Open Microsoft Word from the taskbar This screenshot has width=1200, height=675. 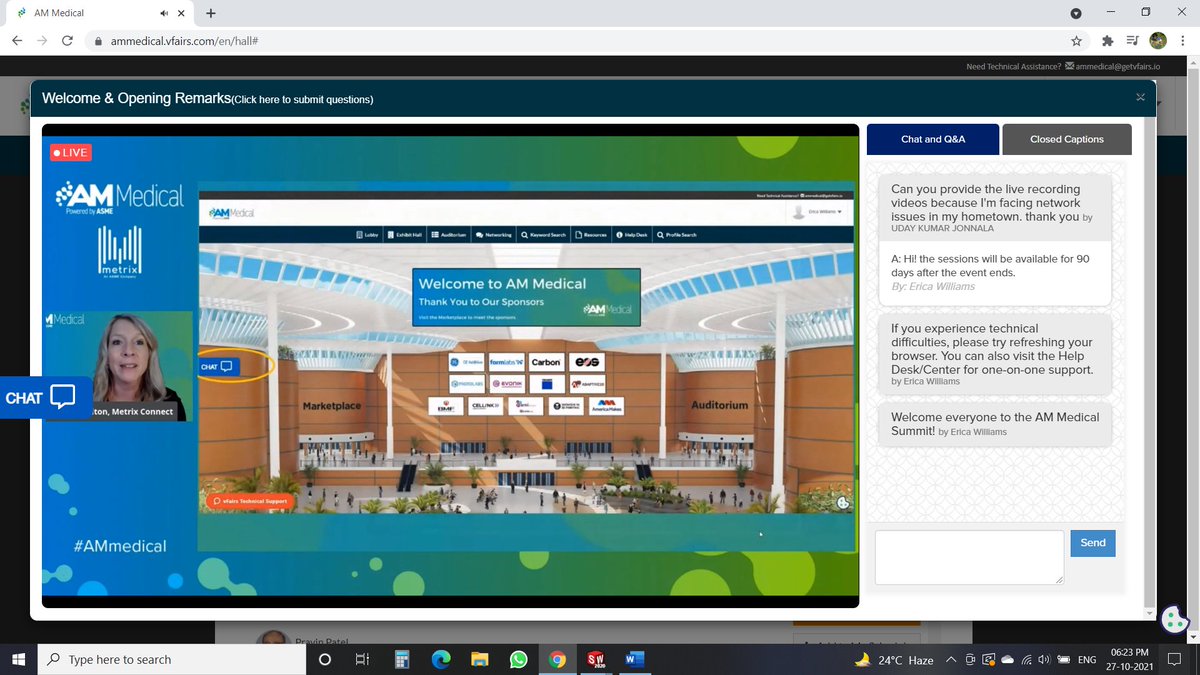634,659
